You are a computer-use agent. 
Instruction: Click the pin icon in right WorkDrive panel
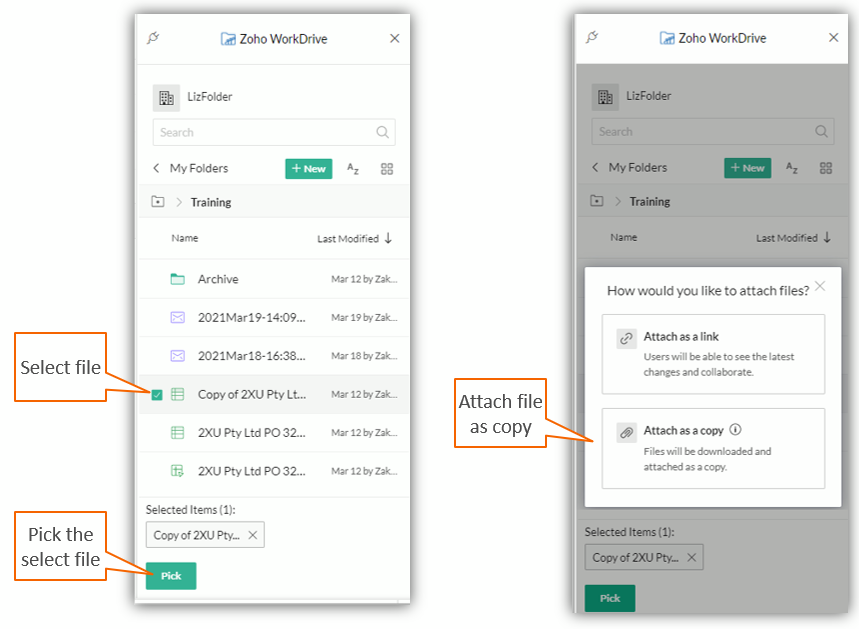(592, 37)
